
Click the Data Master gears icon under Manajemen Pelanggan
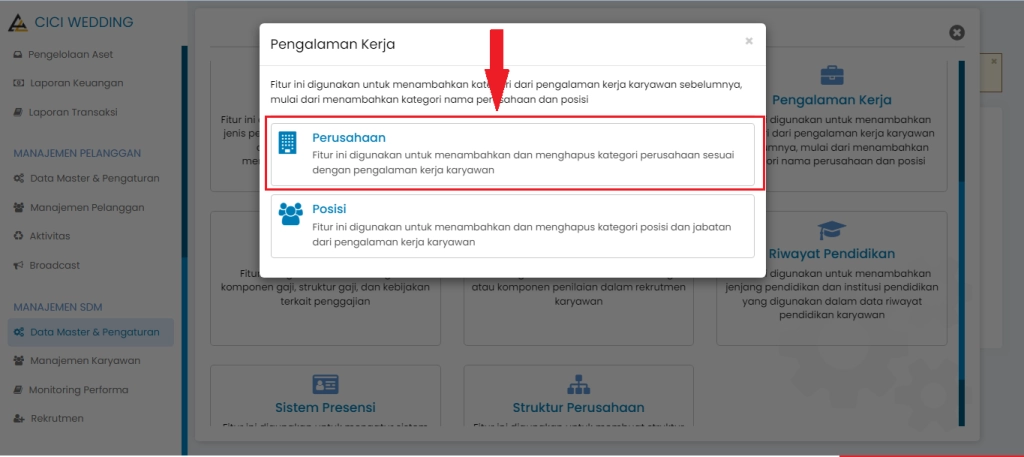19,178
